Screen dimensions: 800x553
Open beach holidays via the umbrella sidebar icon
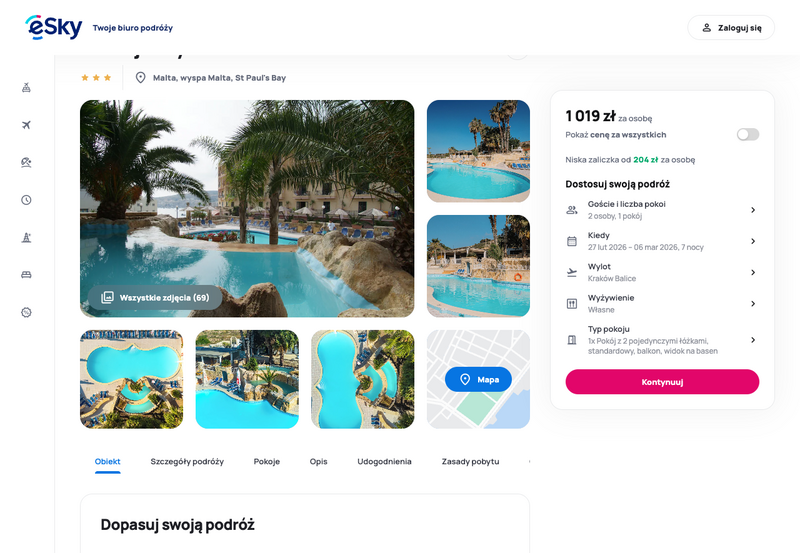[27, 162]
